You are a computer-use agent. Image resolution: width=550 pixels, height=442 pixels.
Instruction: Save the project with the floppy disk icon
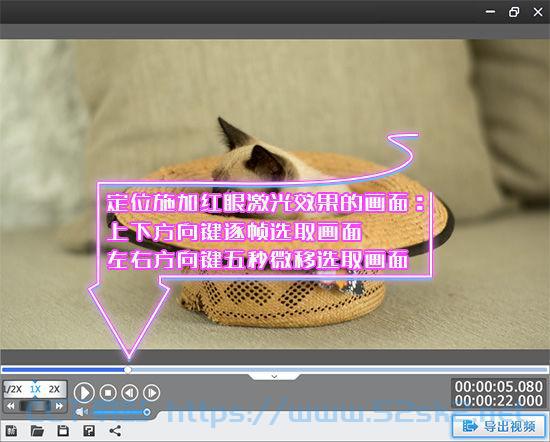click(63, 431)
